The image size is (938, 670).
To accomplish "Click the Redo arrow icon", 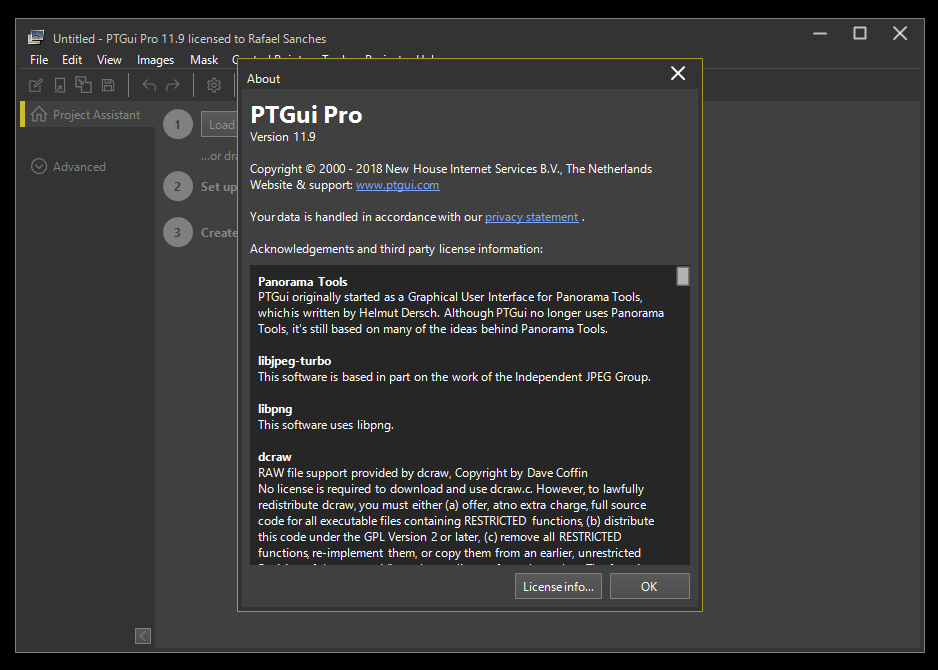I will coord(173,86).
